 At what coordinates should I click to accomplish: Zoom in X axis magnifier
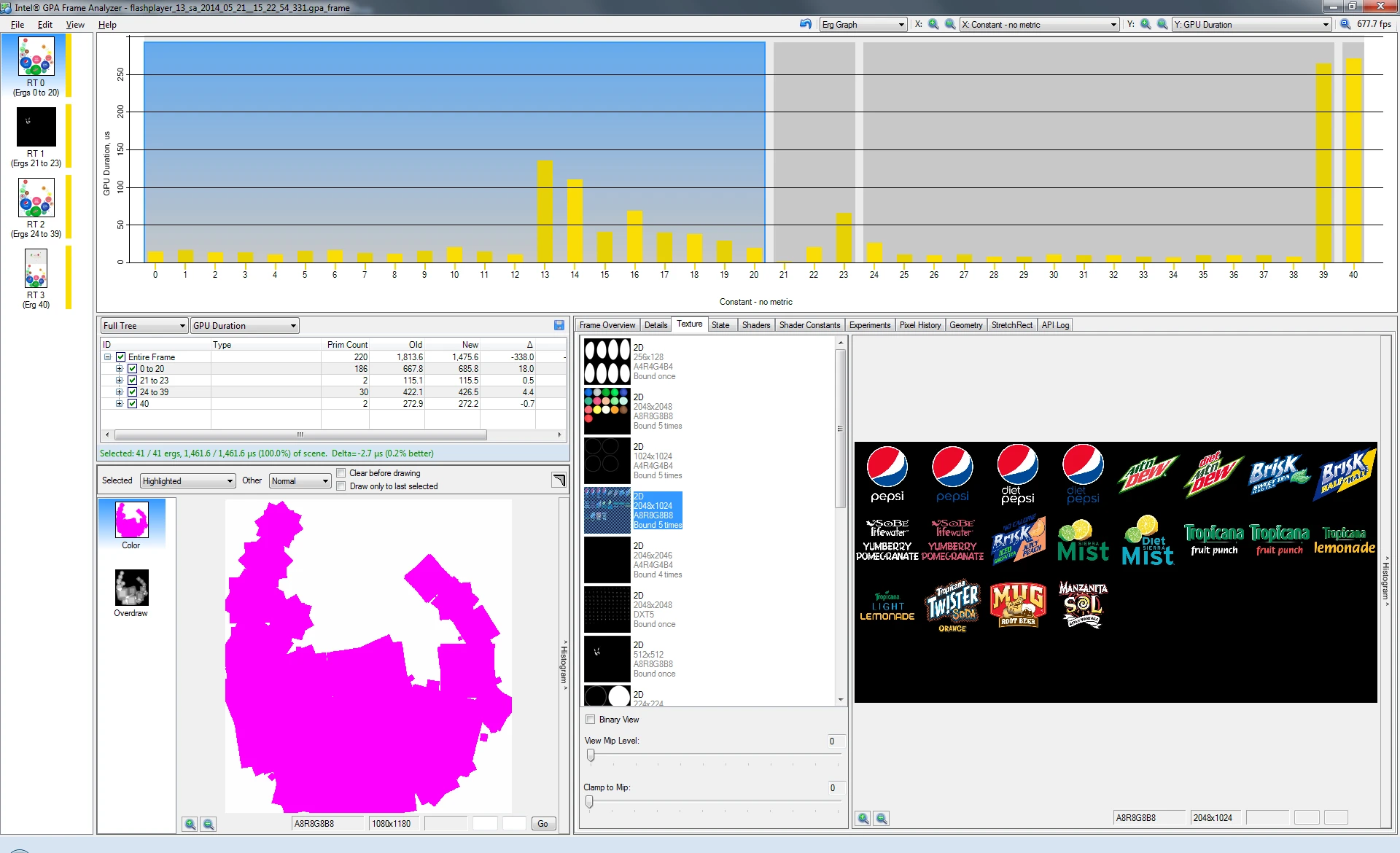point(933,24)
